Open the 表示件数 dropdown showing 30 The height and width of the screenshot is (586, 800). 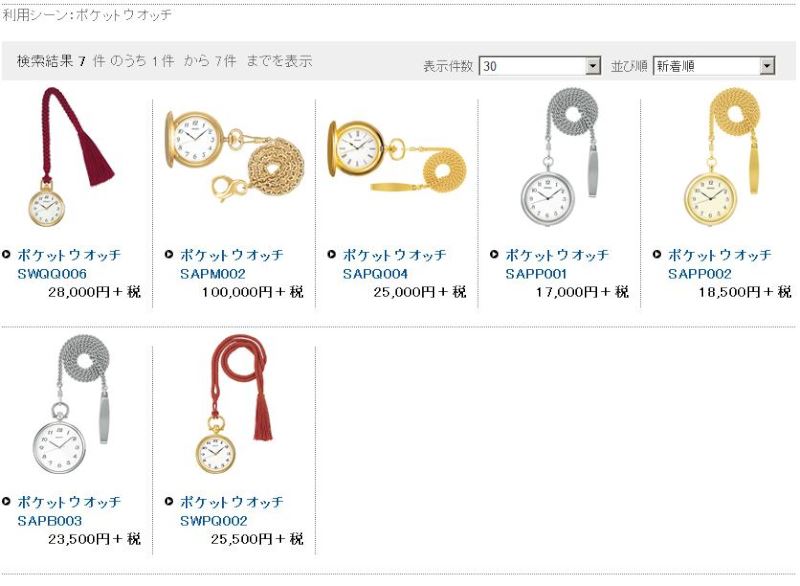click(x=540, y=66)
